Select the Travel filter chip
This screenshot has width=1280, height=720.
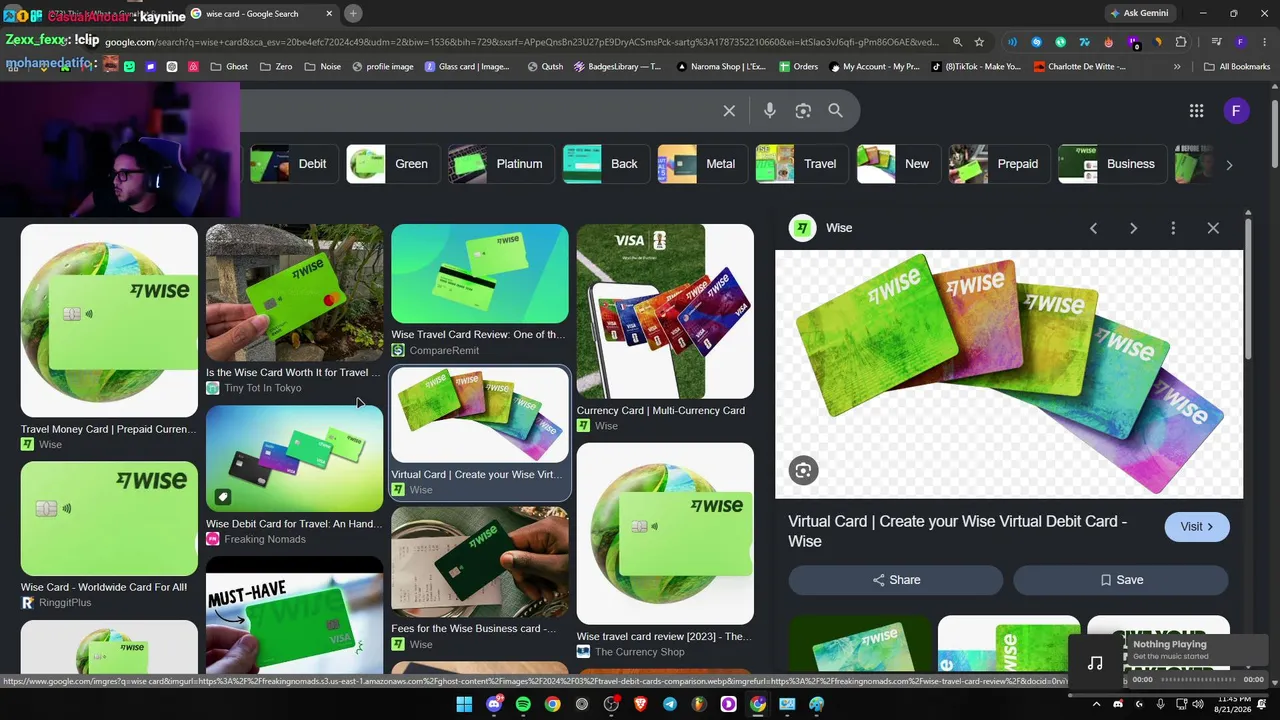pos(800,164)
